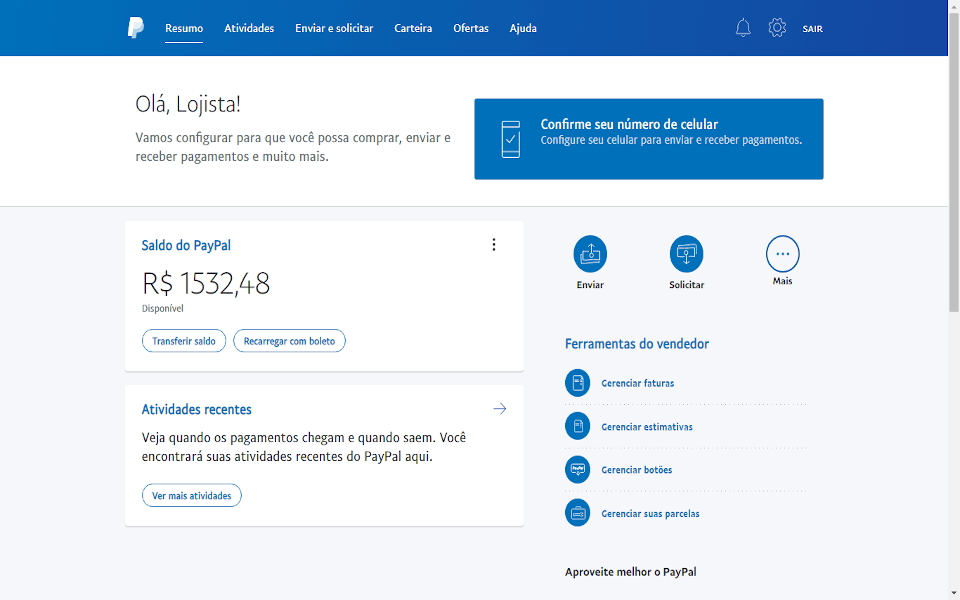This screenshot has height=600, width=960.
Task: Click the R$ 1532,48 balance amount
Action: [x=206, y=283]
